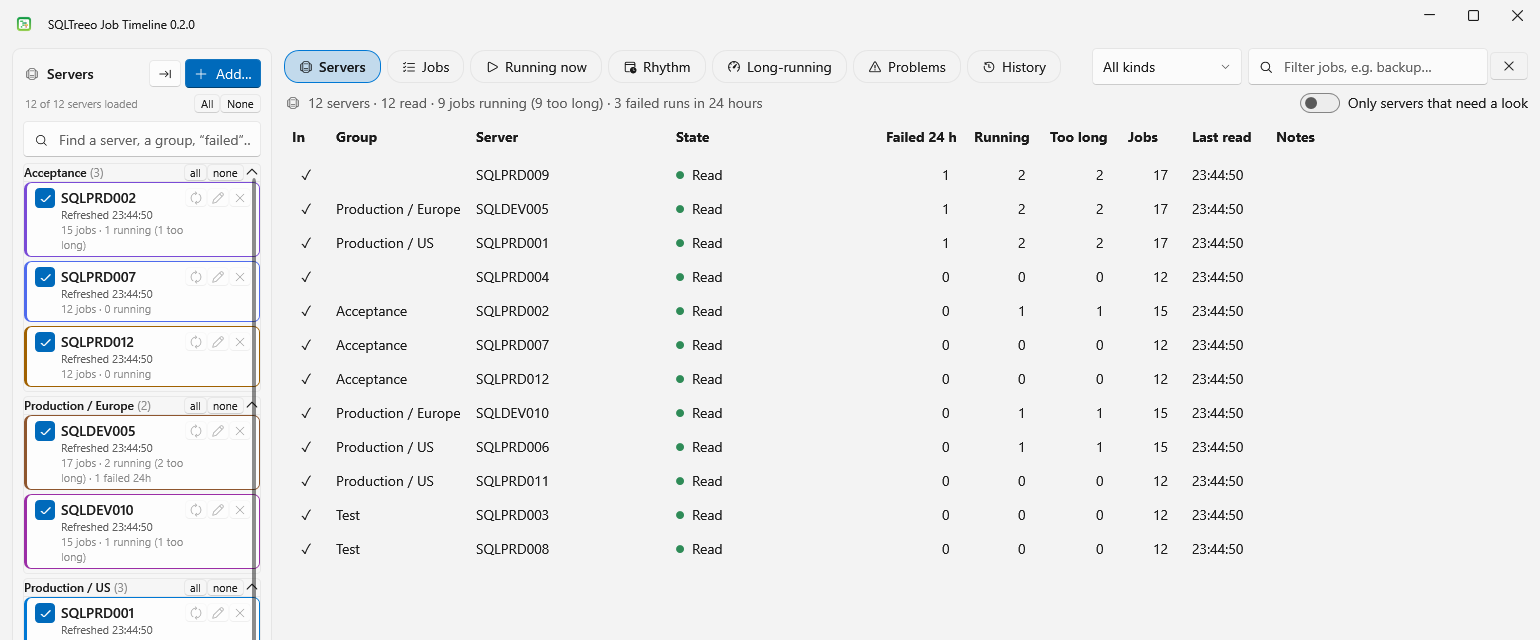Uncheck the SQLPRD007 sidebar checkbox

(45, 277)
